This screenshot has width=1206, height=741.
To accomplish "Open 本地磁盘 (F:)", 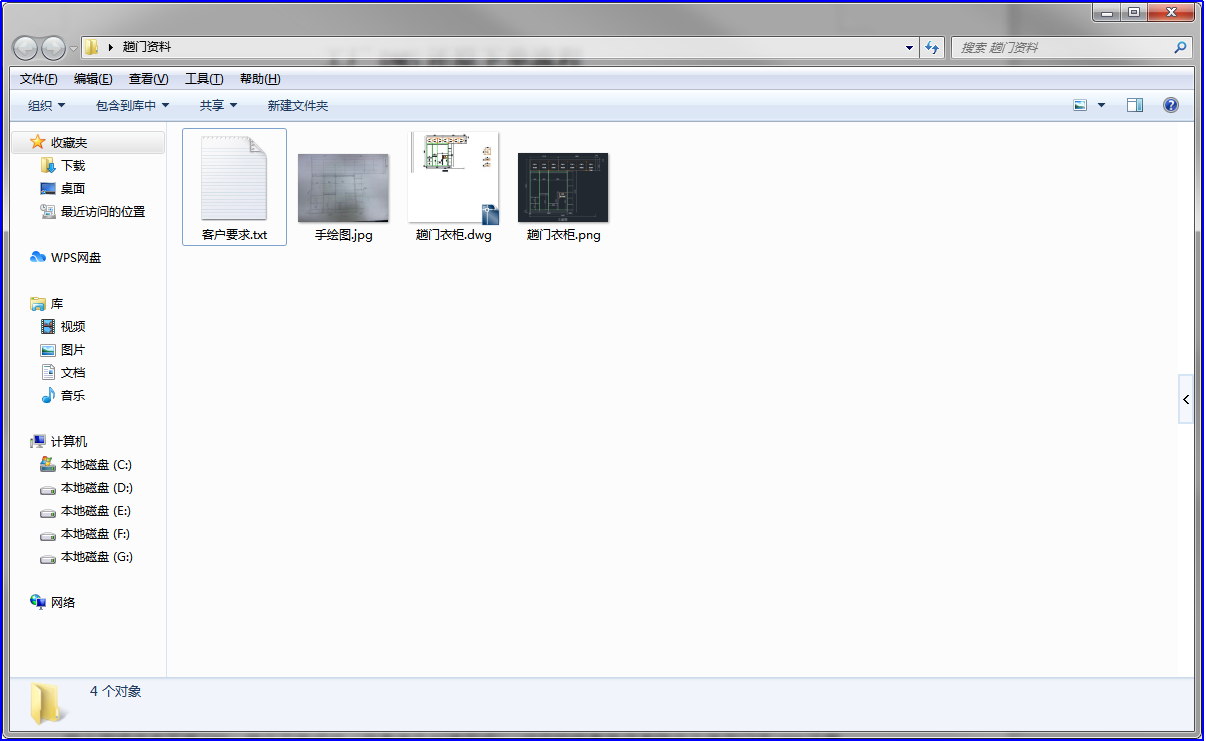I will click(96, 534).
